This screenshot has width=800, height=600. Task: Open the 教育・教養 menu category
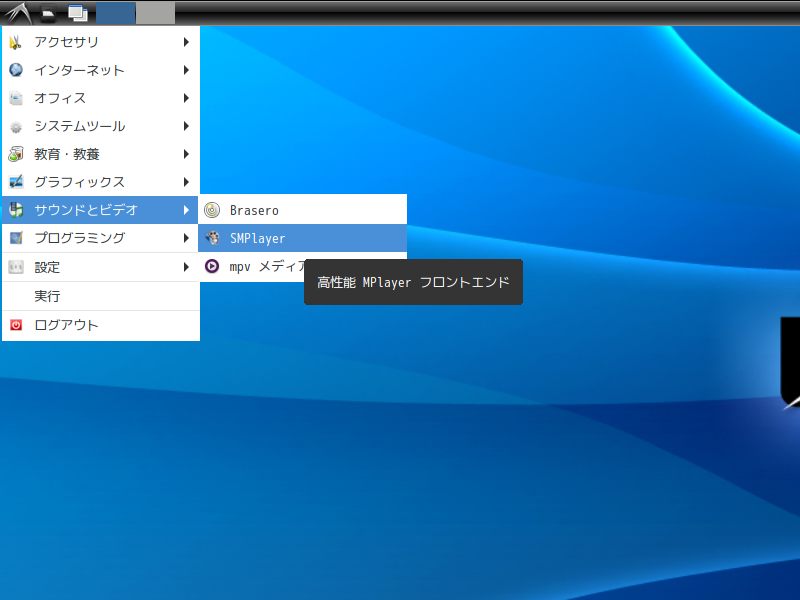(101, 154)
